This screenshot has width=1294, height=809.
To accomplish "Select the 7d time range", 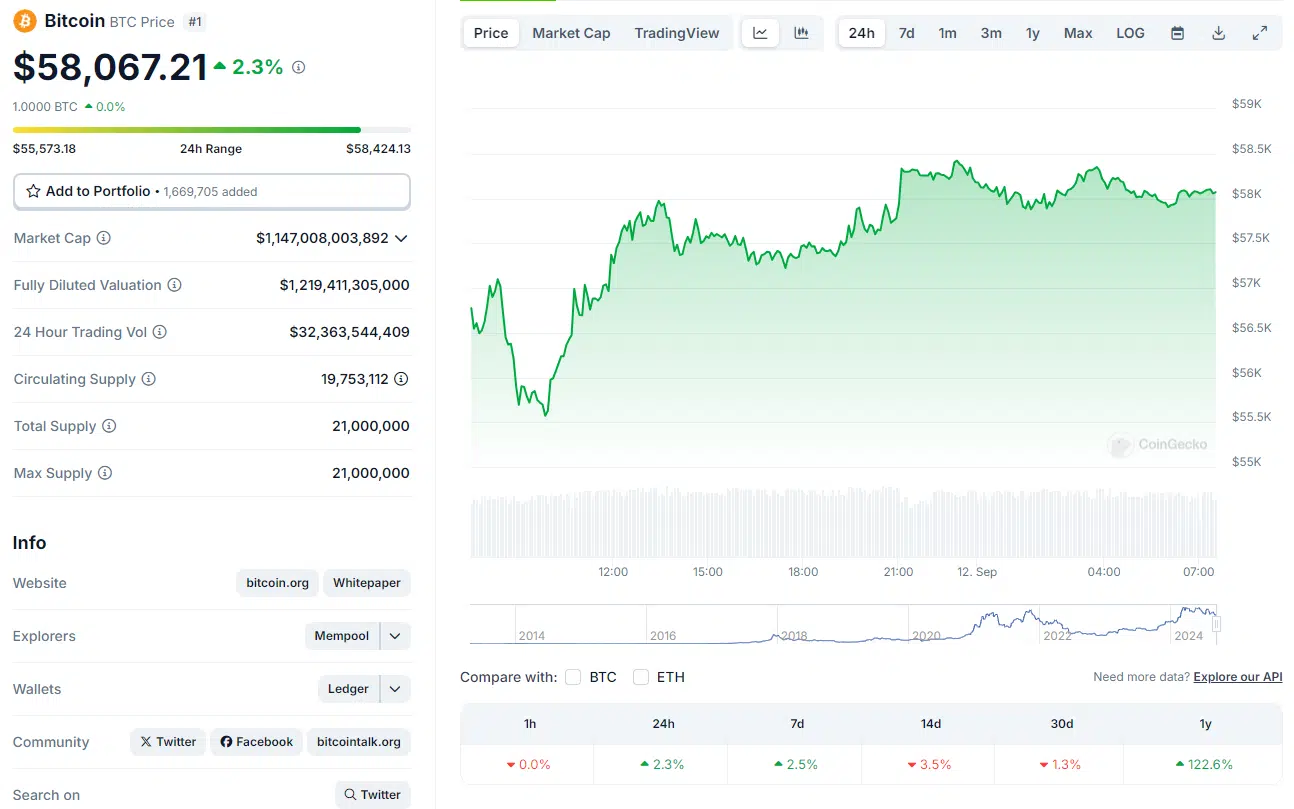I will pos(906,33).
